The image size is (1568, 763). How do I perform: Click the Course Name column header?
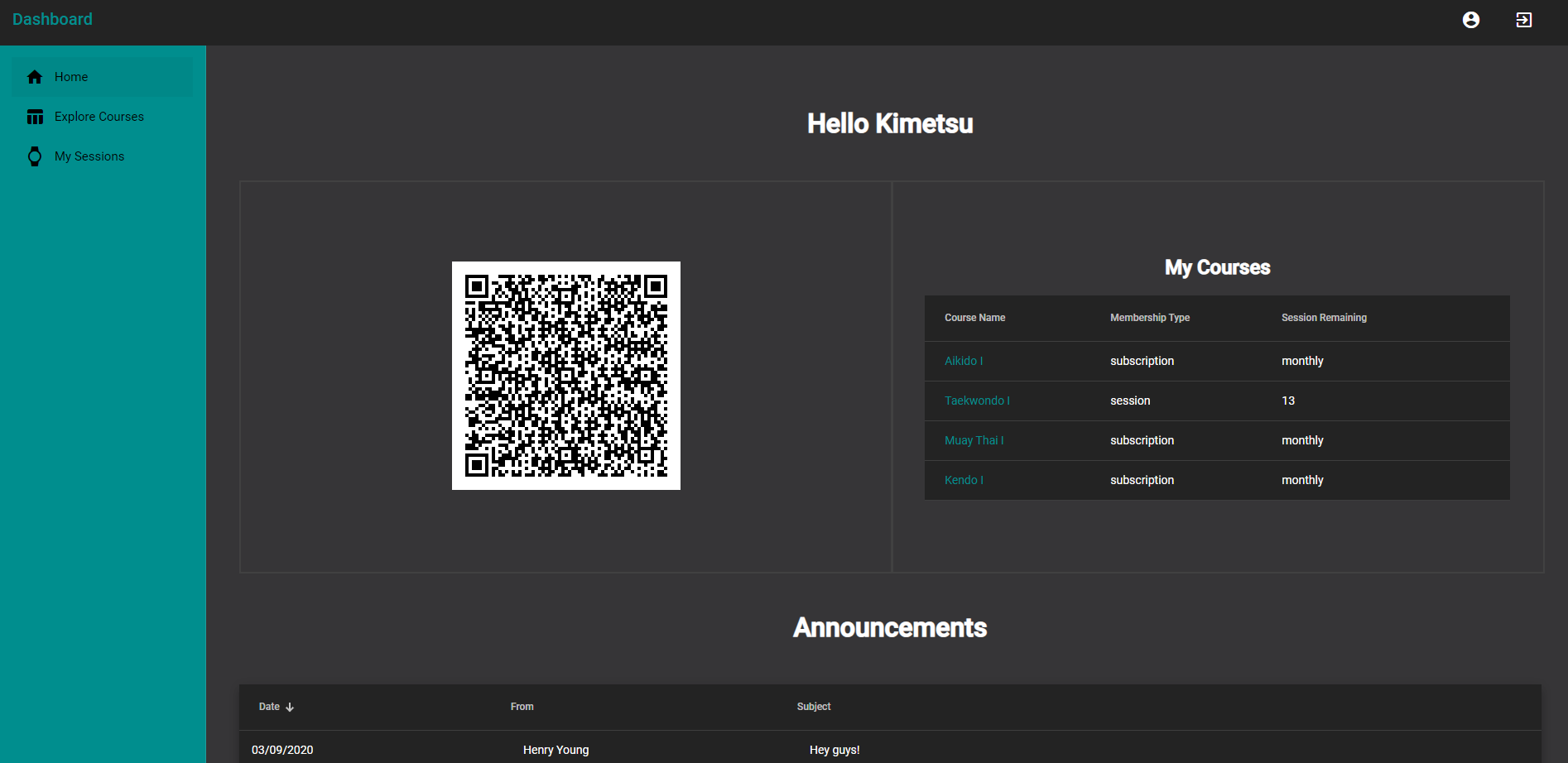(974, 318)
